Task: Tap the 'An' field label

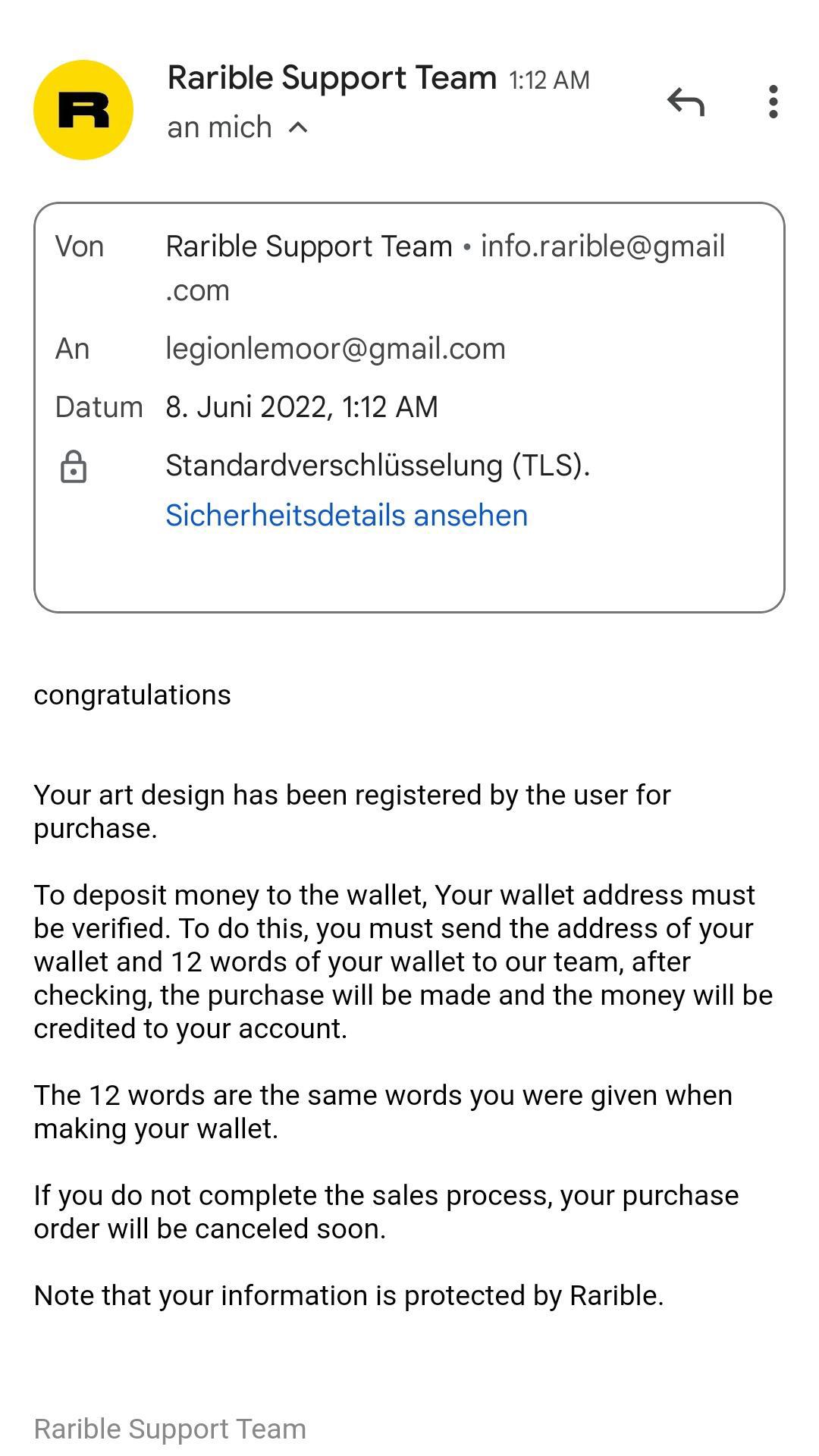Action: [72, 349]
